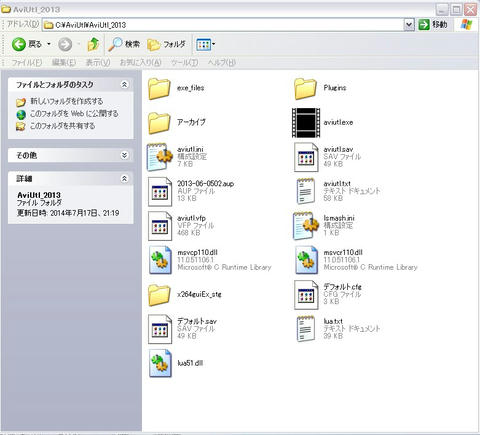Image resolution: width=480 pixels, height=435 pixels.
Task: Click 新しいフォルダを作成する link
Action: click(67, 101)
